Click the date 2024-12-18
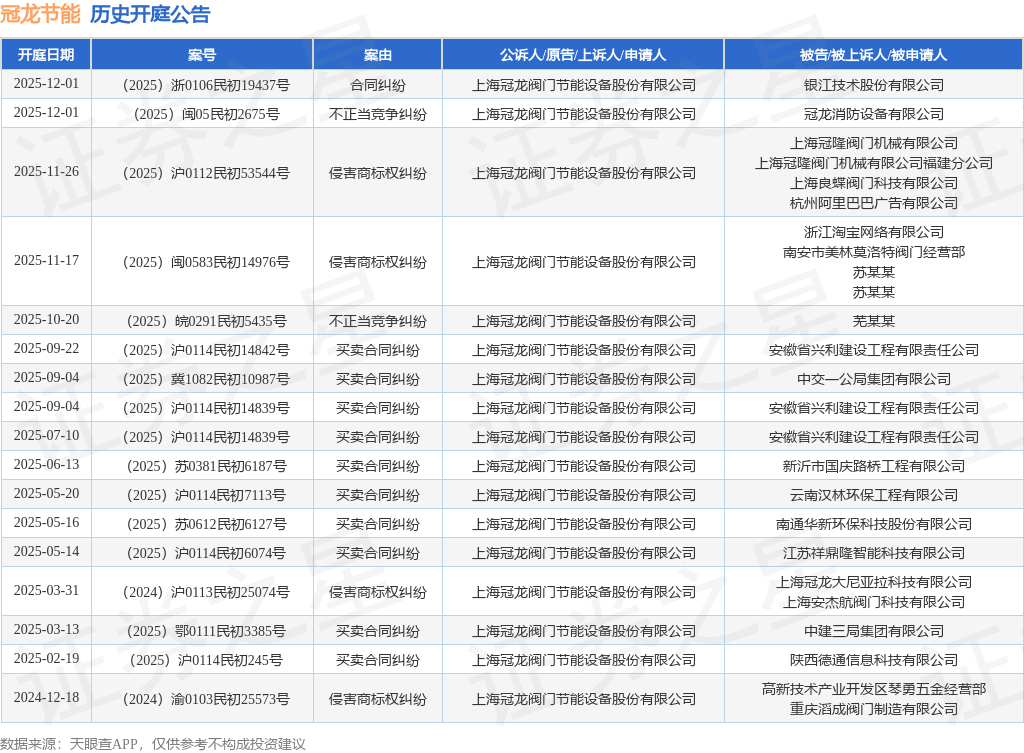The image size is (1024, 753). coord(46,697)
